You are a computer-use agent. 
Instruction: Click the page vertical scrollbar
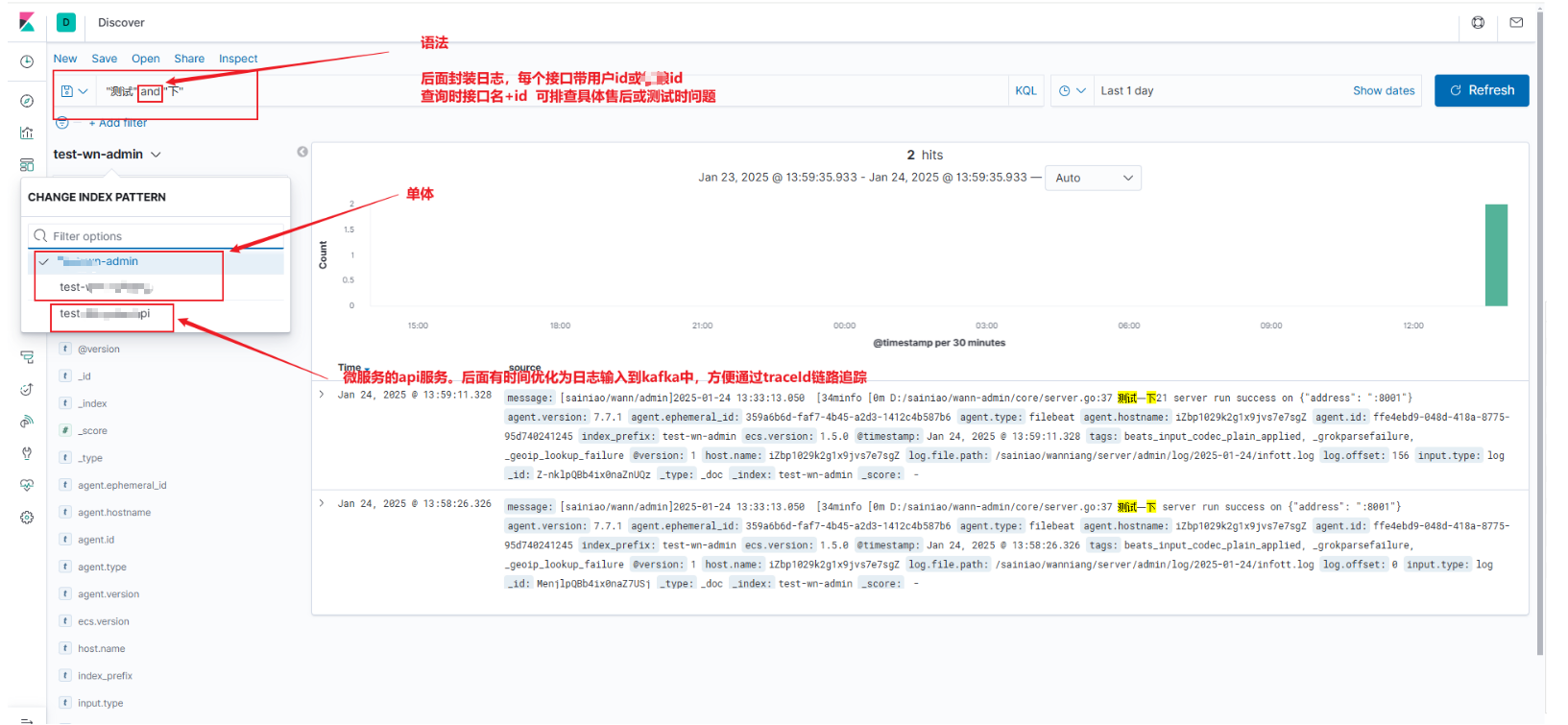click(1540, 331)
